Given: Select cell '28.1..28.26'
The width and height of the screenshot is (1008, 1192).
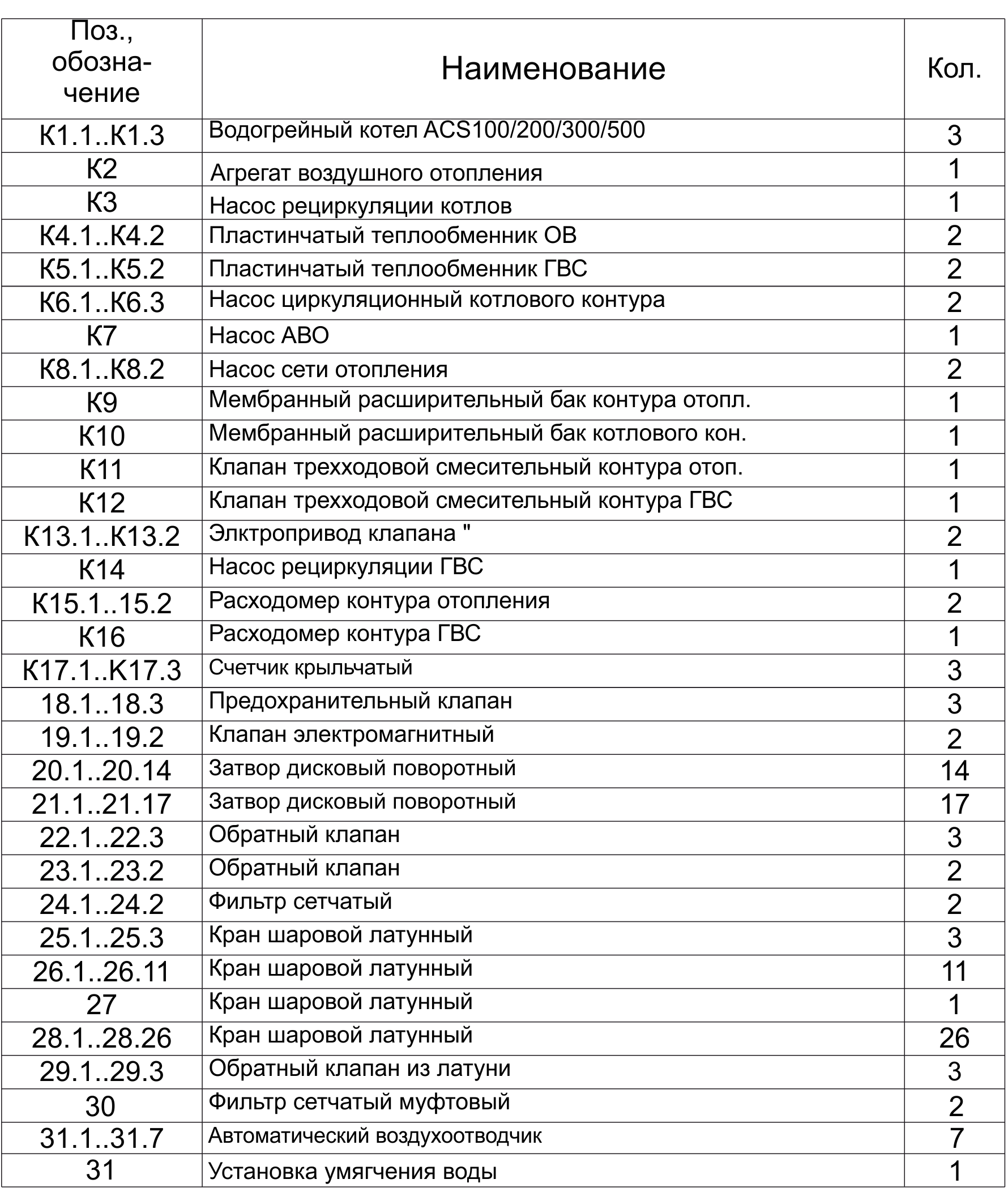Looking at the screenshot, I should [x=102, y=1038].
